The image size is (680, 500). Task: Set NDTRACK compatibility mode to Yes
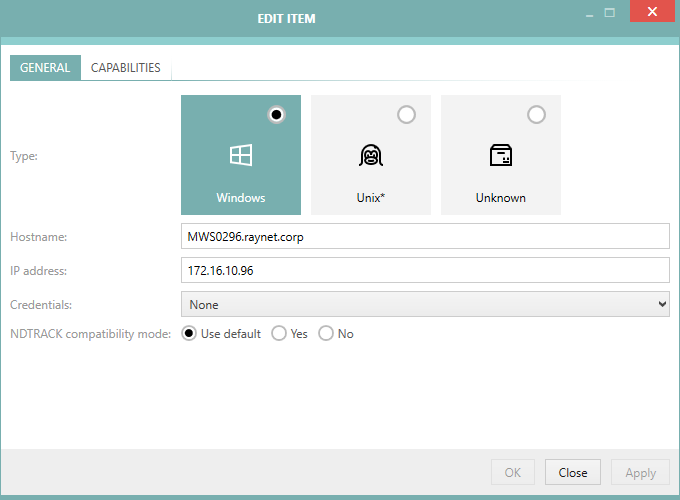click(x=279, y=334)
